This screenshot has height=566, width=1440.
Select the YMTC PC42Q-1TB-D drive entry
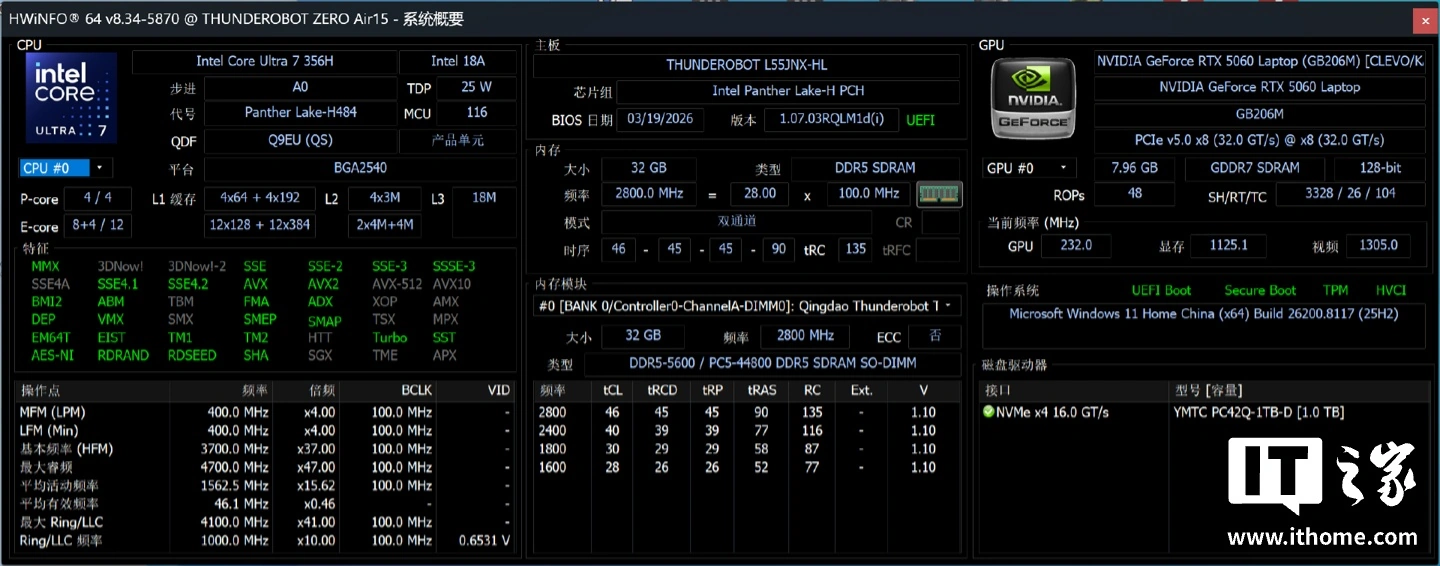(1259, 412)
